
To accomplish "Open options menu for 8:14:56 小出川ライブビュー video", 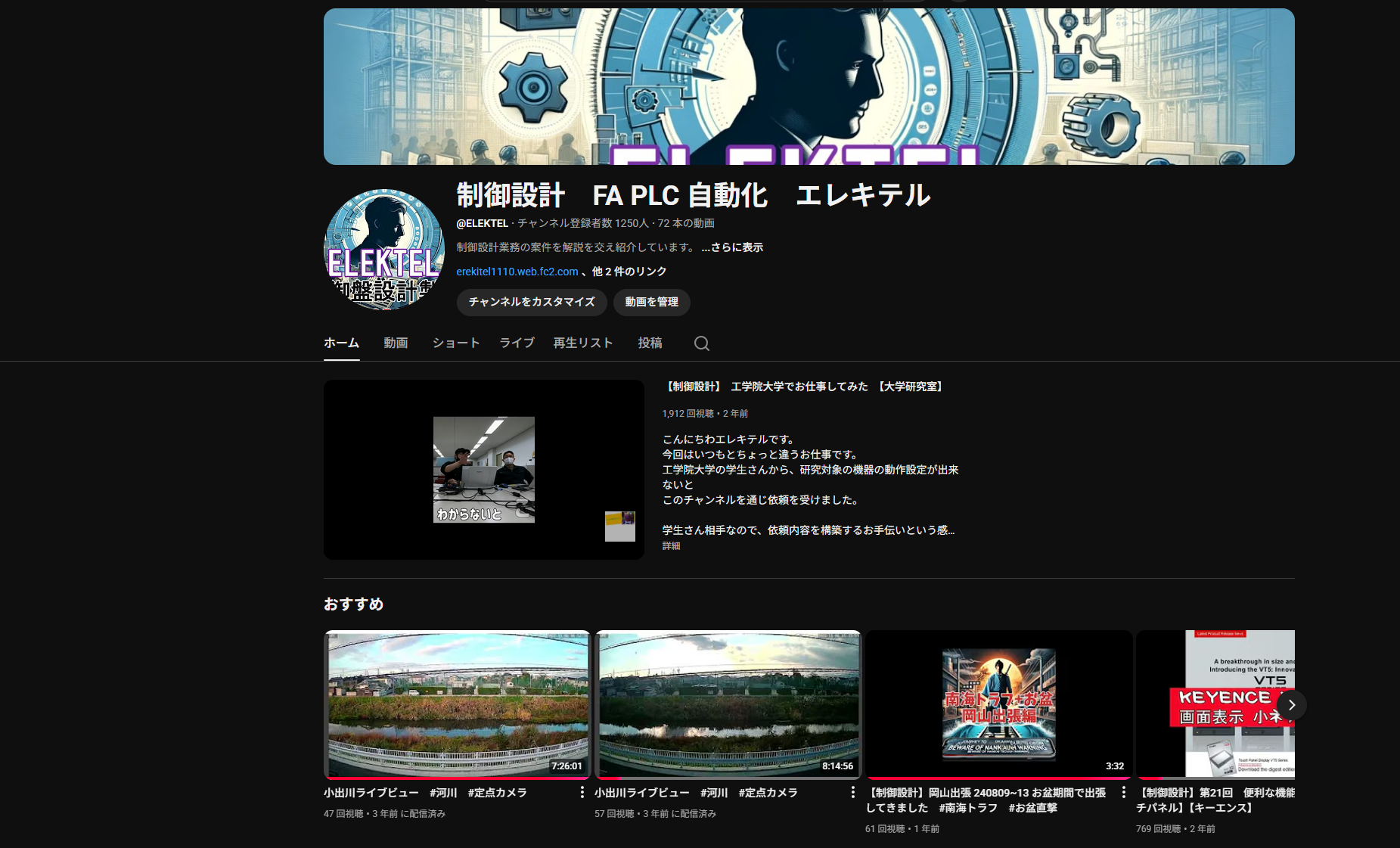I will [x=852, y=792].
